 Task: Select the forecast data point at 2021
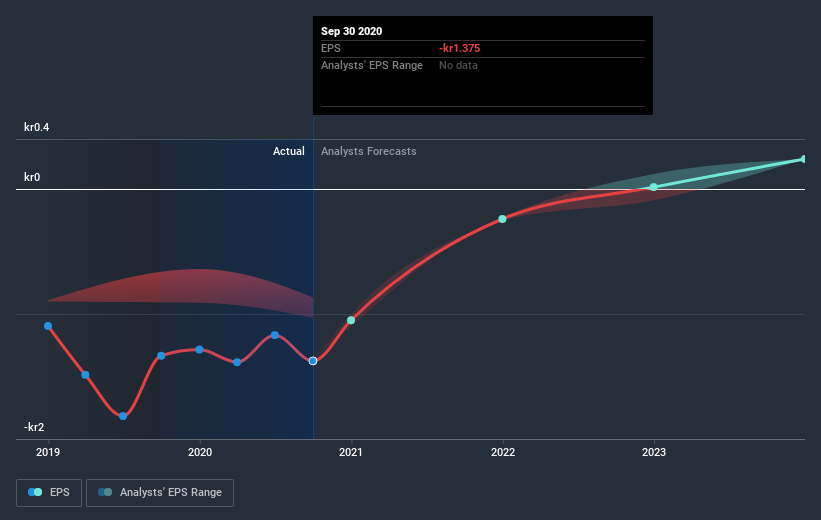[x=351, y=320]
